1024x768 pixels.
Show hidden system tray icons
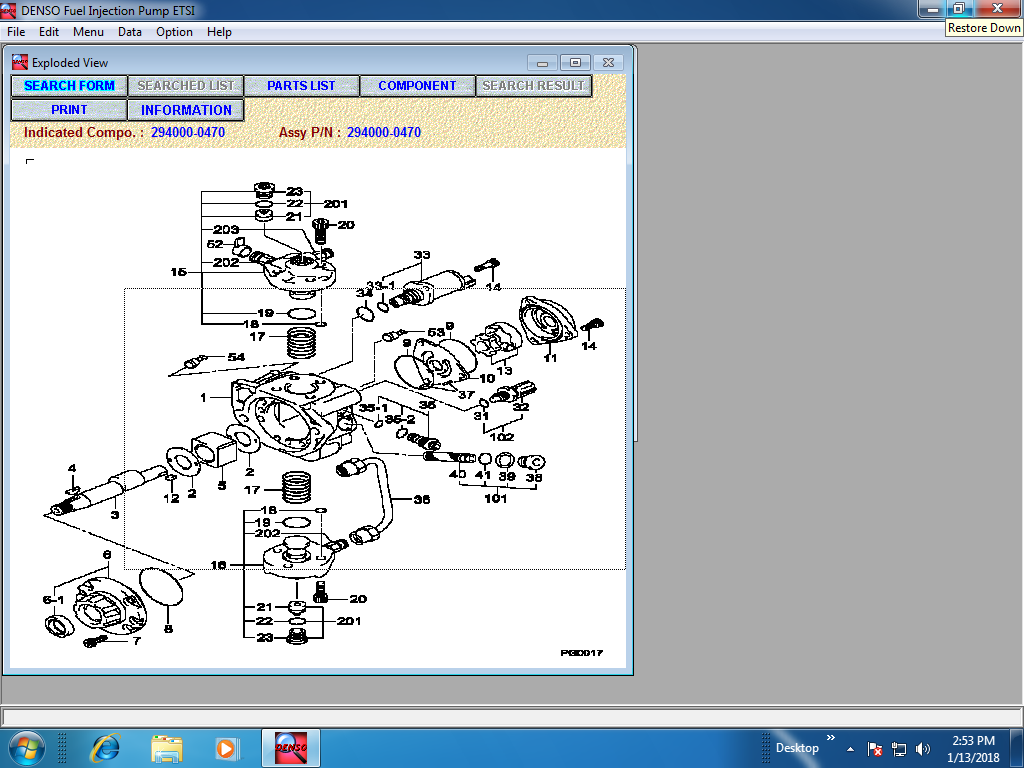coord(850,749)
